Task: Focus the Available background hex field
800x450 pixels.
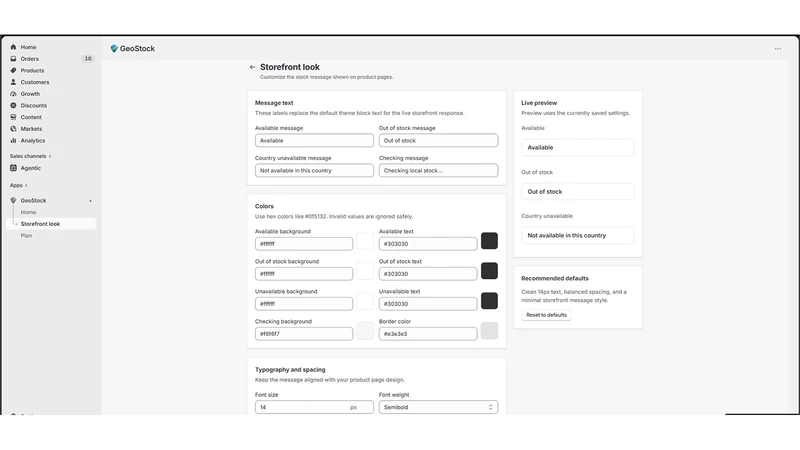Action: 304,244
